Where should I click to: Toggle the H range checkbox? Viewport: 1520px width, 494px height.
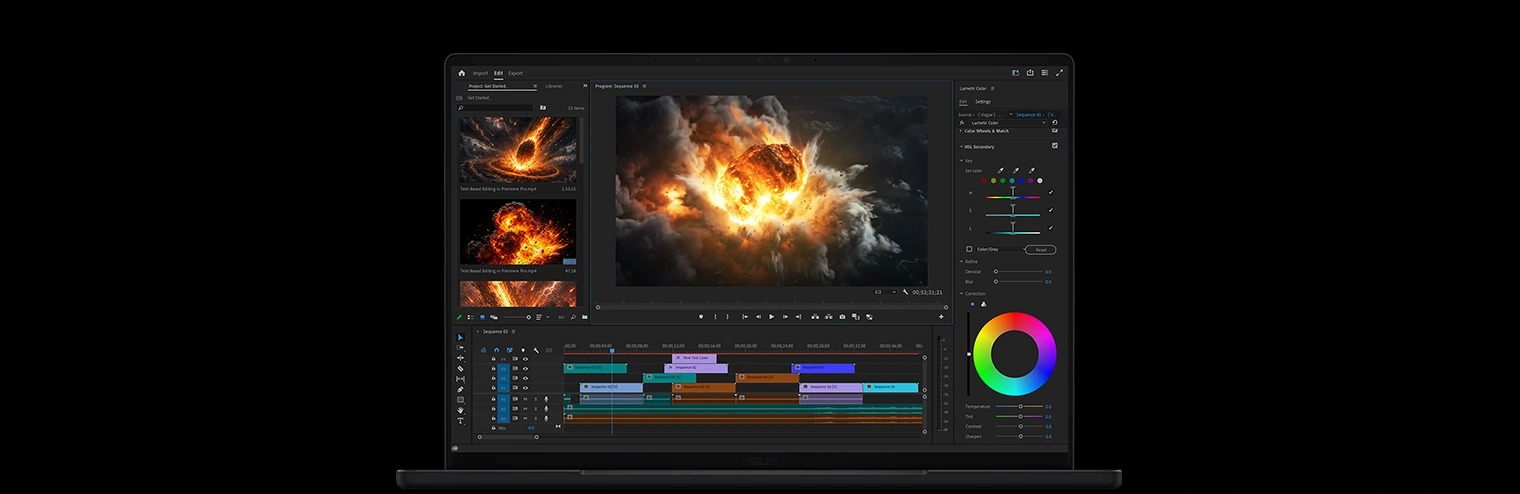click(1051, 192)
